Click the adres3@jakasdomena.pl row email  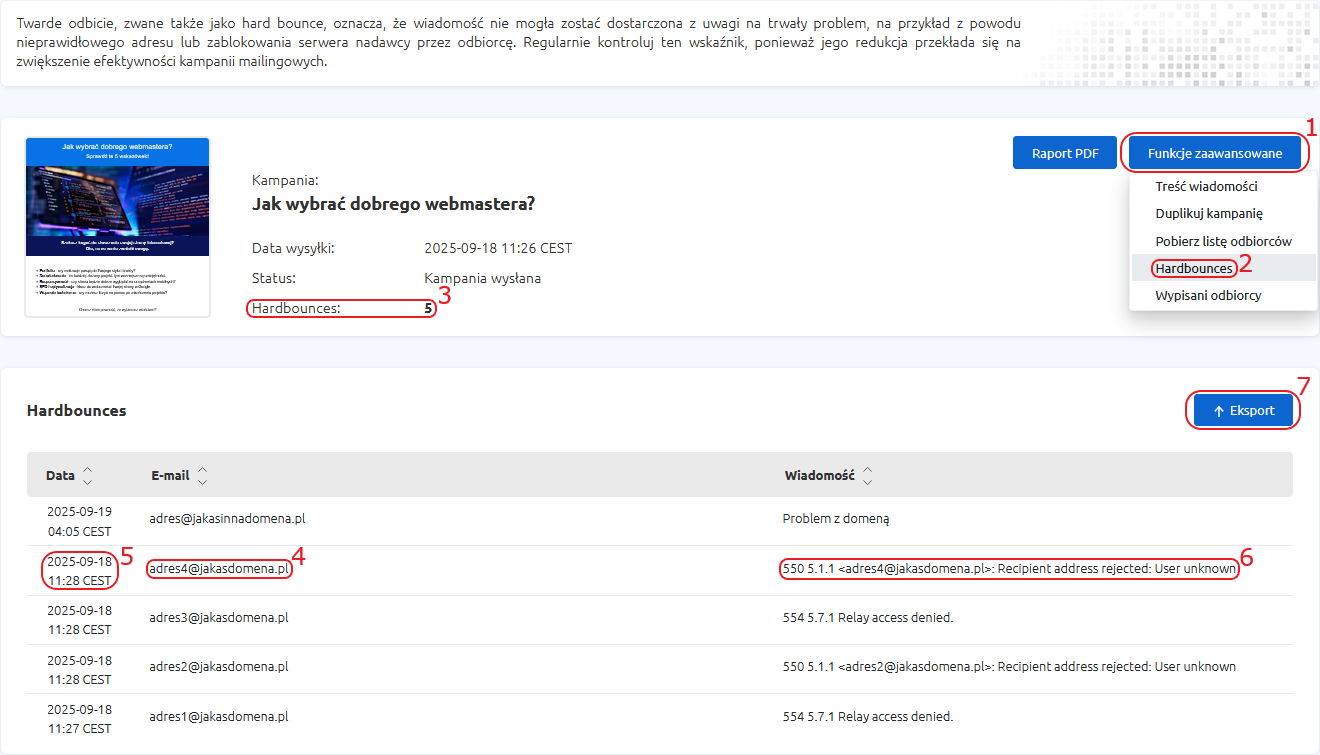coord(219,618)
